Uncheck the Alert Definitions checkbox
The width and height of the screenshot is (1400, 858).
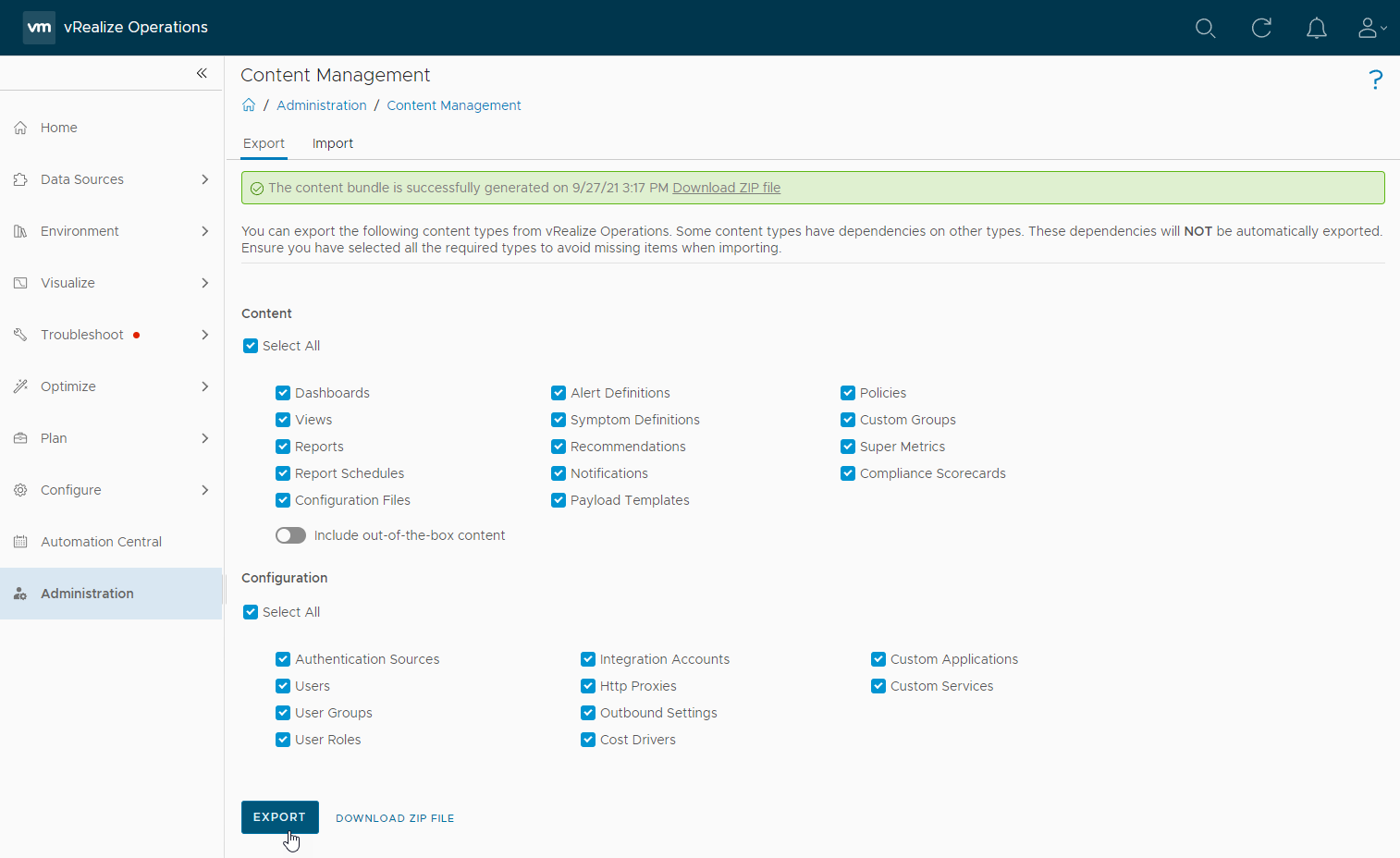click(559, 393)
